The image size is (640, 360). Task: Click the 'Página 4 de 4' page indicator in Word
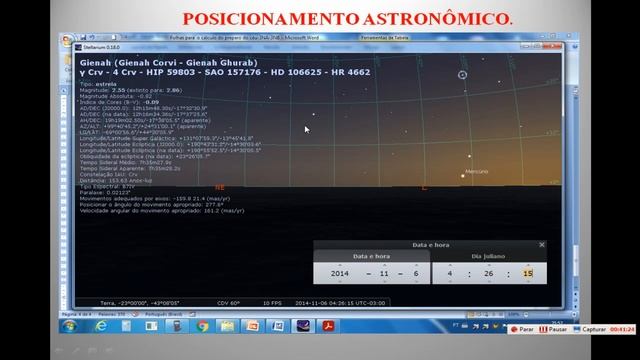(77, 314)
